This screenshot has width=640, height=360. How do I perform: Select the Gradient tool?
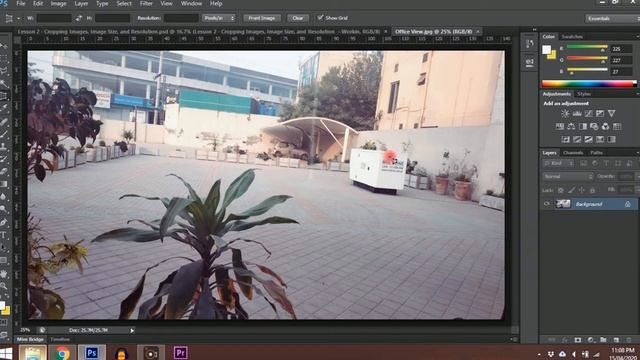click(4, 184)
